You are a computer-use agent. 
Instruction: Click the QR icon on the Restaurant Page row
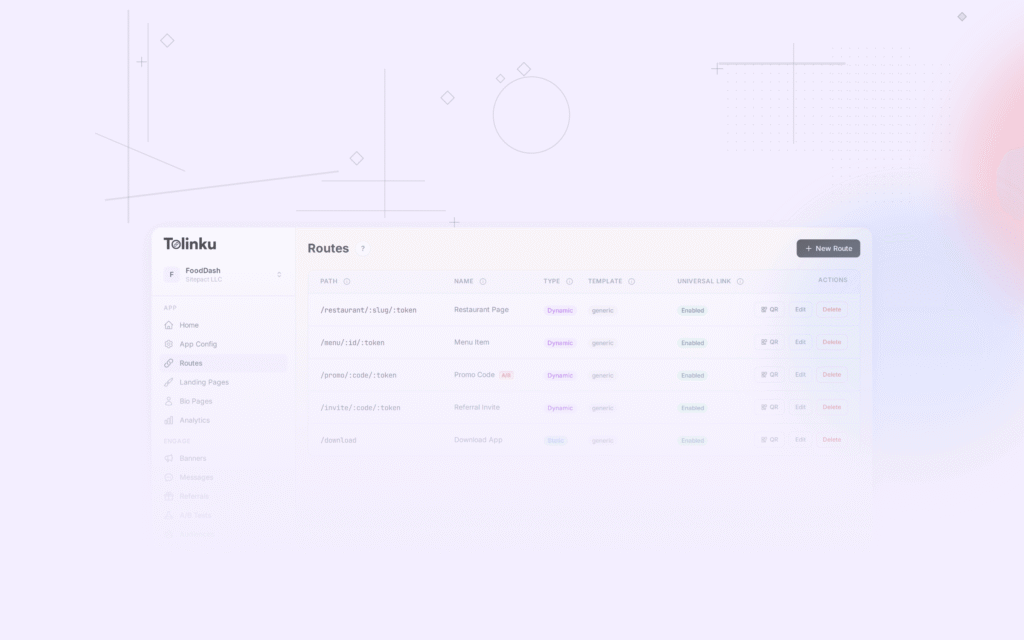(x=768, y=309)
